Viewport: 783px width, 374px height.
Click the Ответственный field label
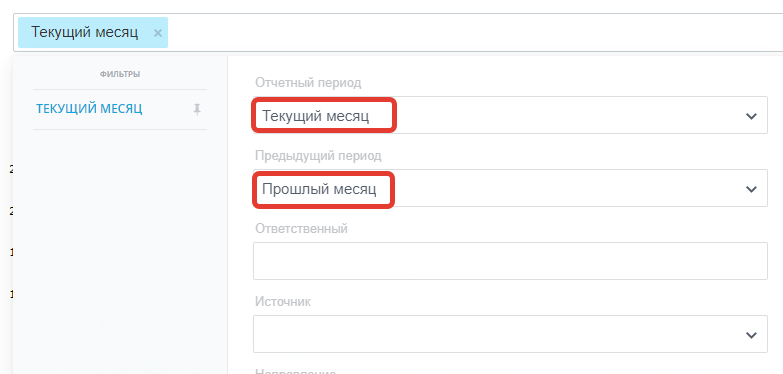[301, 229]
